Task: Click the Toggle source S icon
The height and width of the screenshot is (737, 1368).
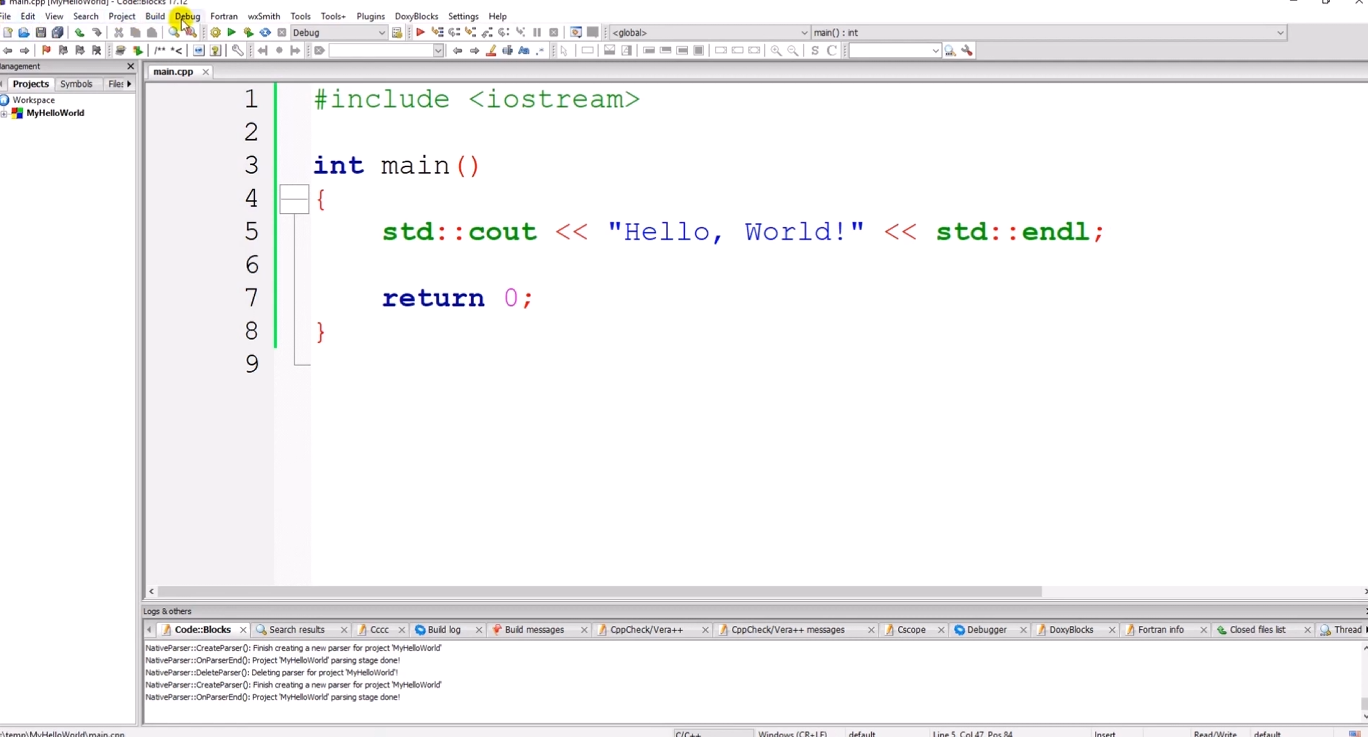Action: point(815,51)
